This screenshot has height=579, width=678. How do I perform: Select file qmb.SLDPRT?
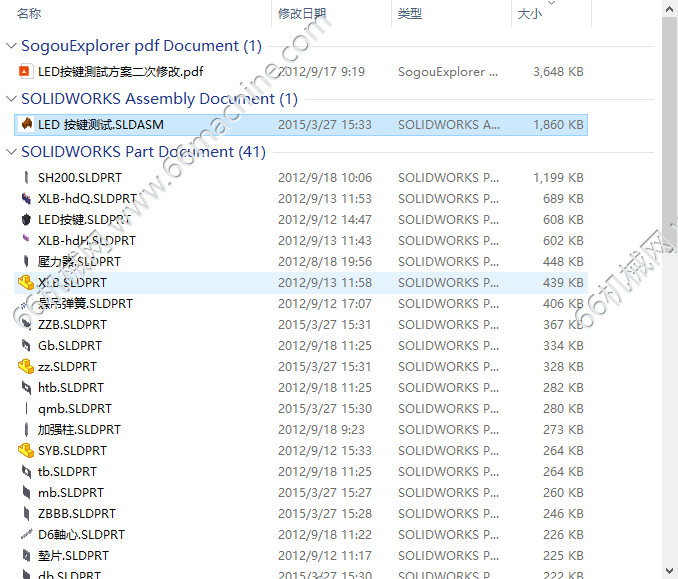(75, 409)
